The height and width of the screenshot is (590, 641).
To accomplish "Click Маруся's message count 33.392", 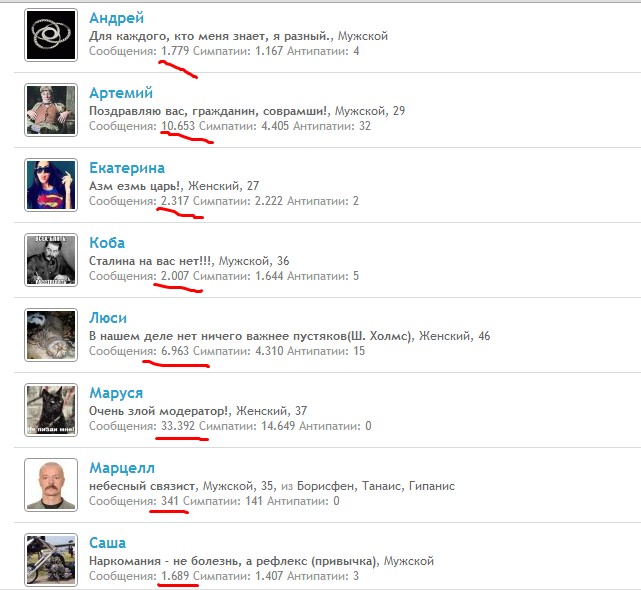I will coord(178,426).
